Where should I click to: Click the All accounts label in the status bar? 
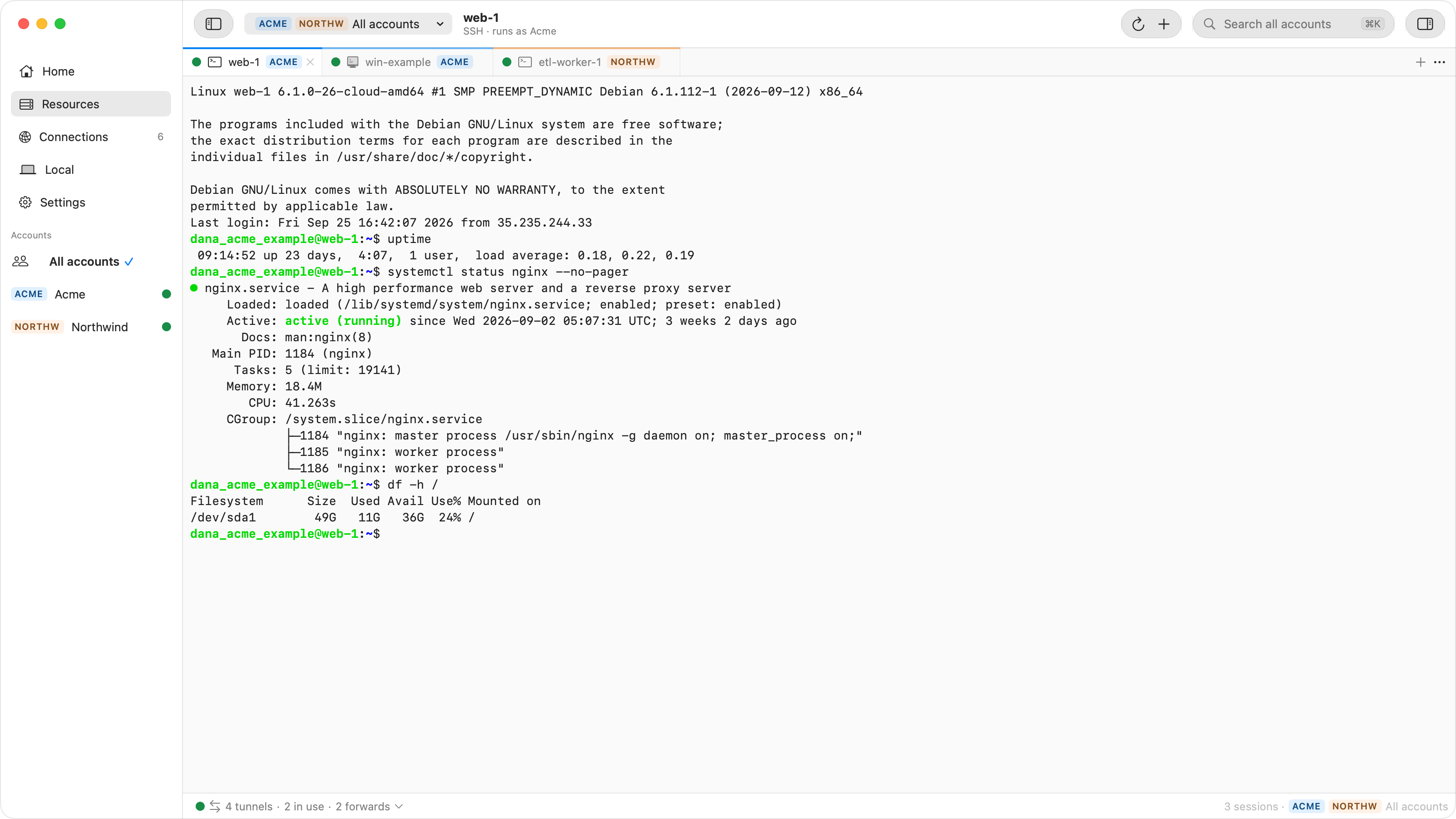(x=1416, y=806)
